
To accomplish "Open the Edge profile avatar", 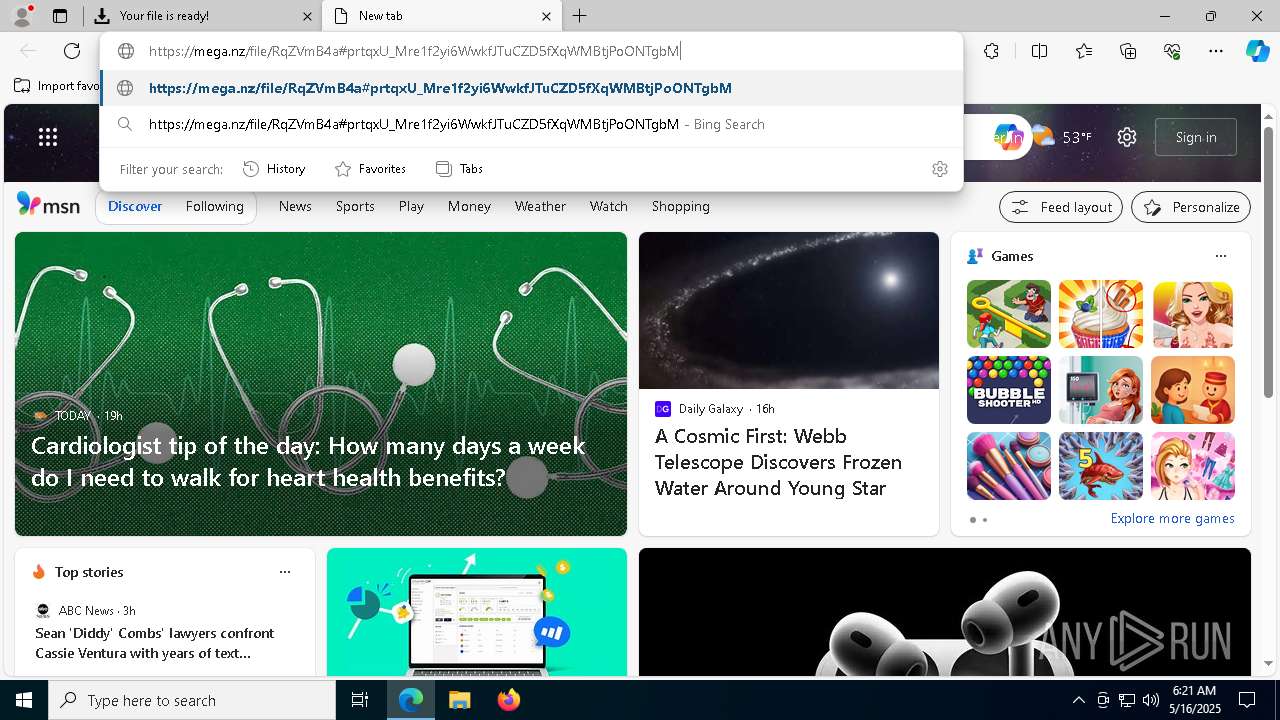I will pos(22,16).
